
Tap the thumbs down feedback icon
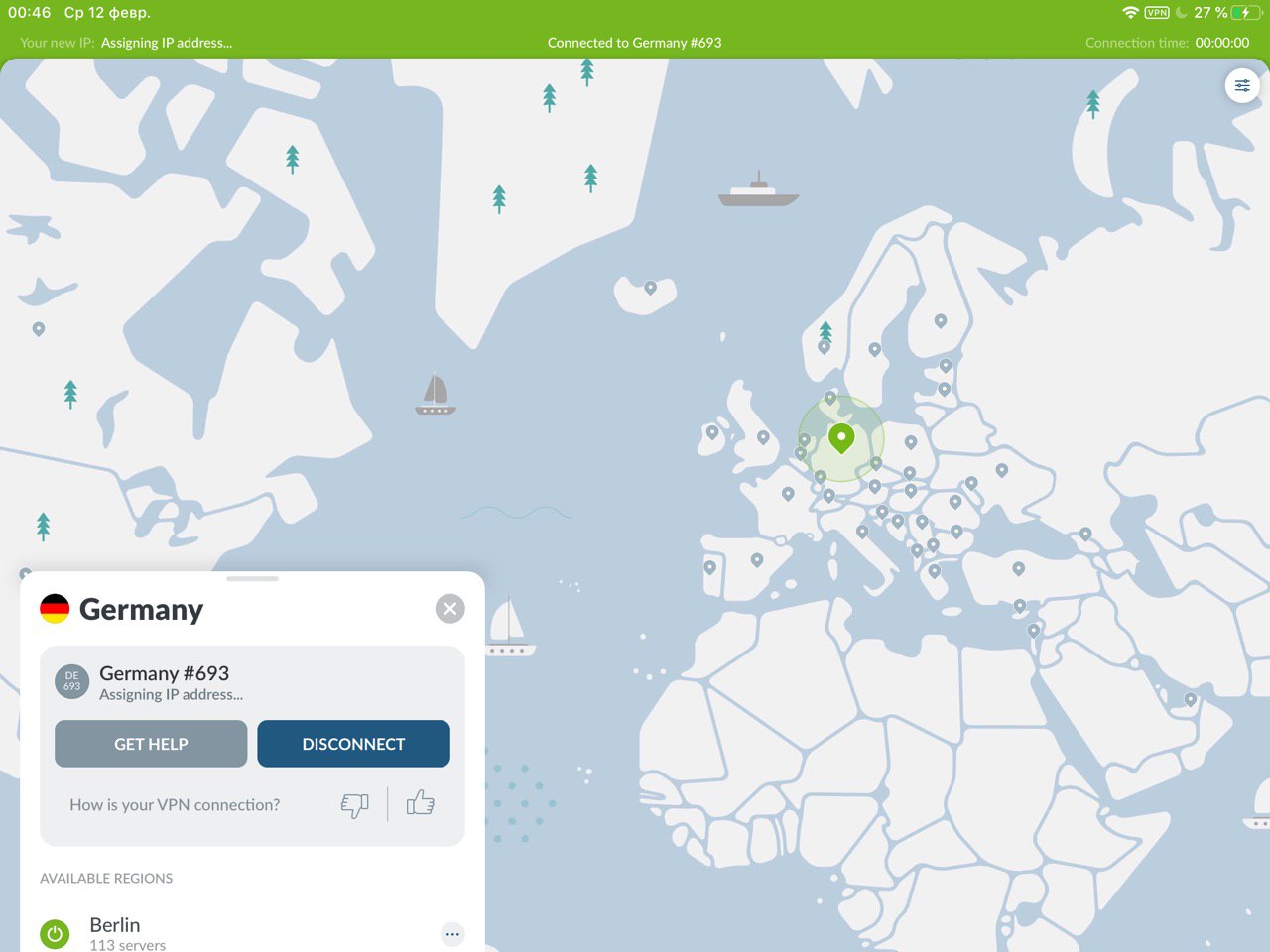click(x=354, y=804)
